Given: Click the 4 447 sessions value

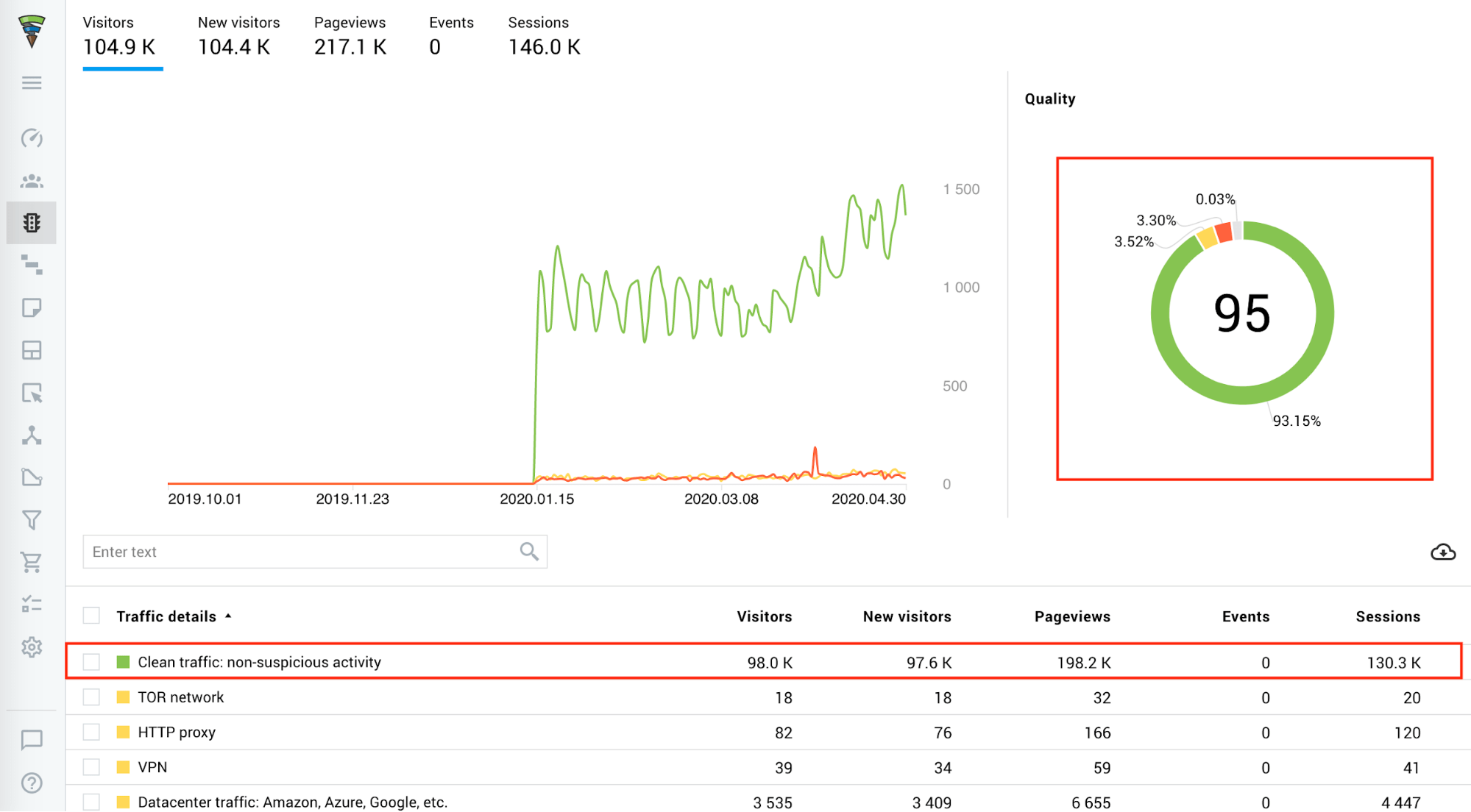Looking at the screenshot, I should pos(1401,802).
